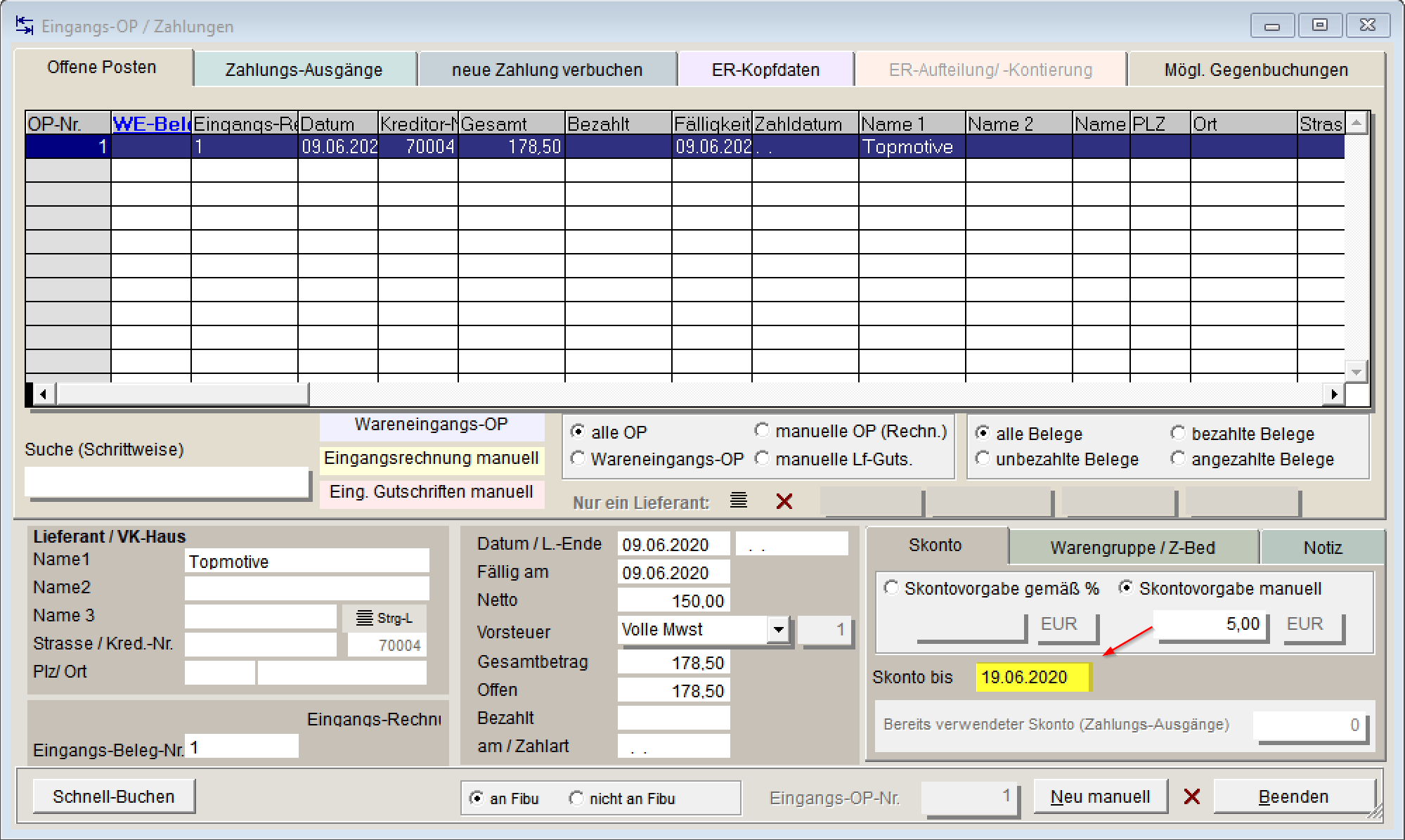The image size is (1405, 840).
Task: Click the Fälligkeit column header
Action: coord(712,124)
